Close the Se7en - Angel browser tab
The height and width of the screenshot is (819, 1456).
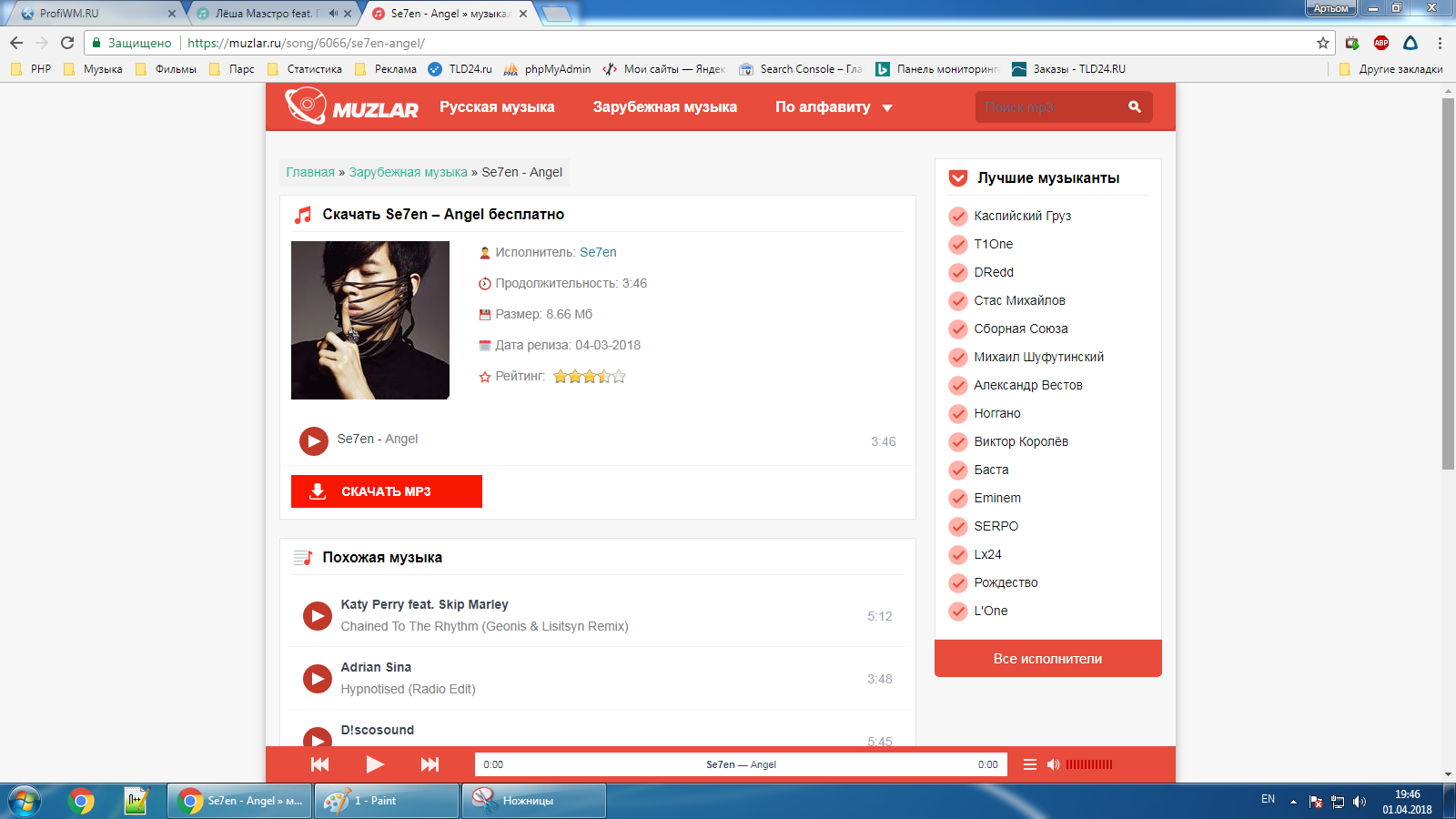coord(523,14)
